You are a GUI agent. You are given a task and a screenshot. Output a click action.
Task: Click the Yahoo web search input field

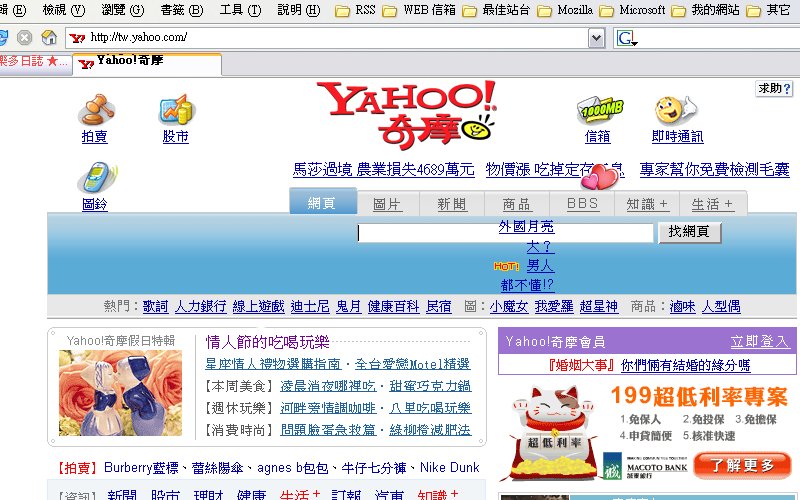pos(505,233)
